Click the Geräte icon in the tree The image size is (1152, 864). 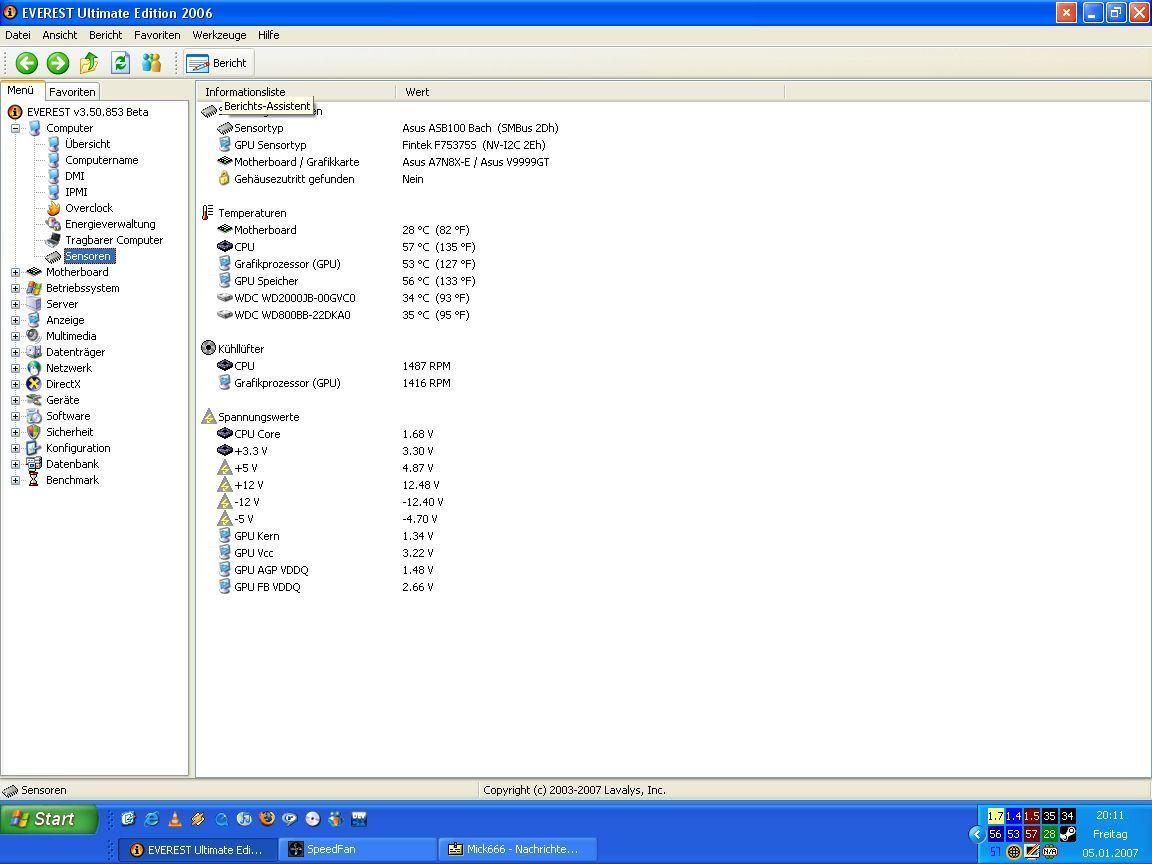[34, 400]
